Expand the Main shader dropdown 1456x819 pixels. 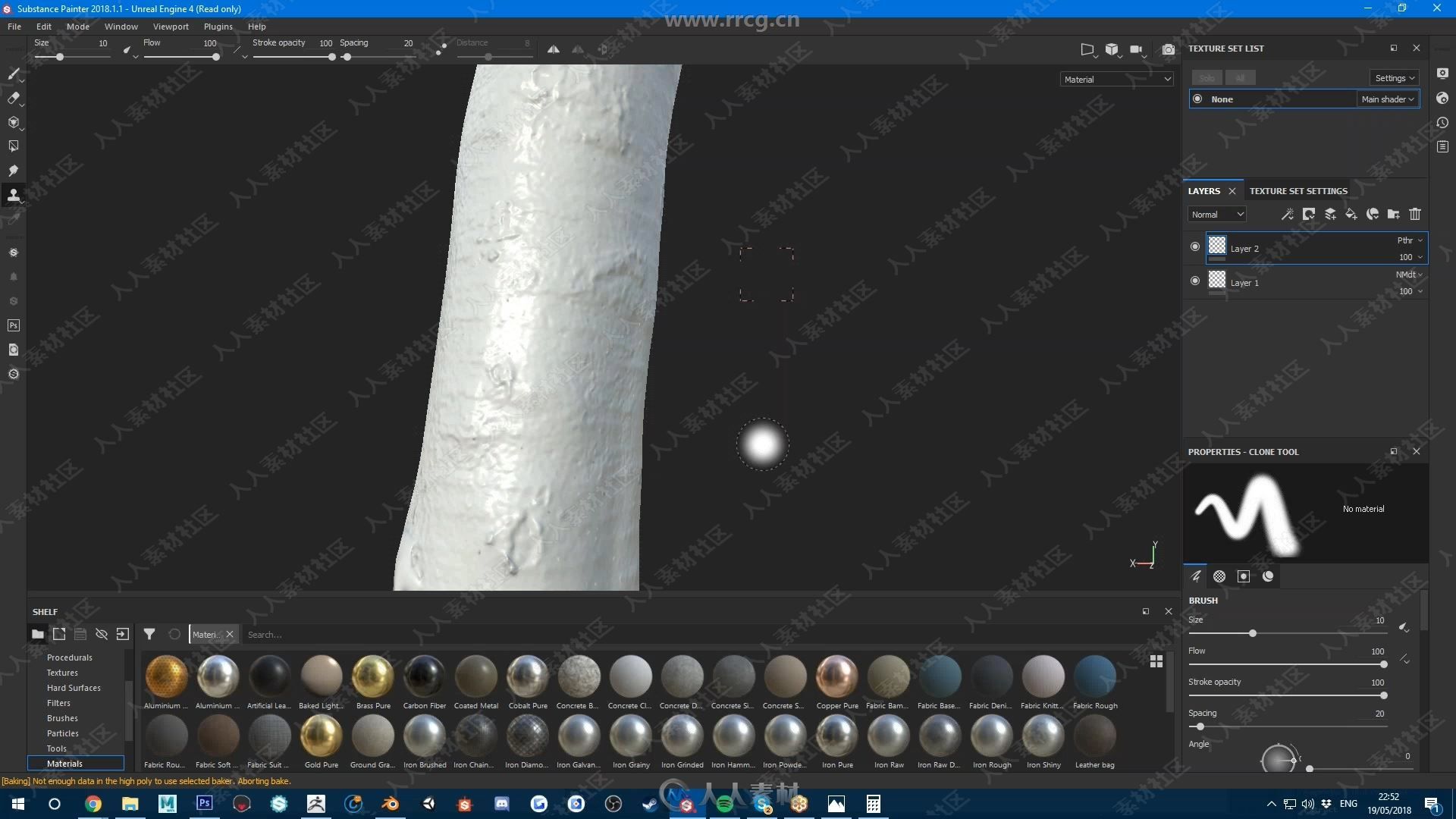(1389, 98)
